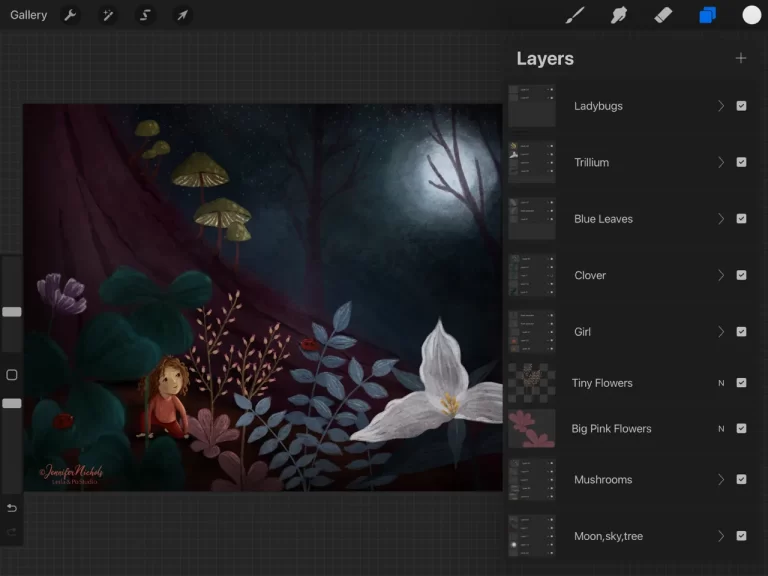The height and width of the screenshot is (576, 768).
Task: Select the 'Blue Leaves' layer name
Action: 603,219
